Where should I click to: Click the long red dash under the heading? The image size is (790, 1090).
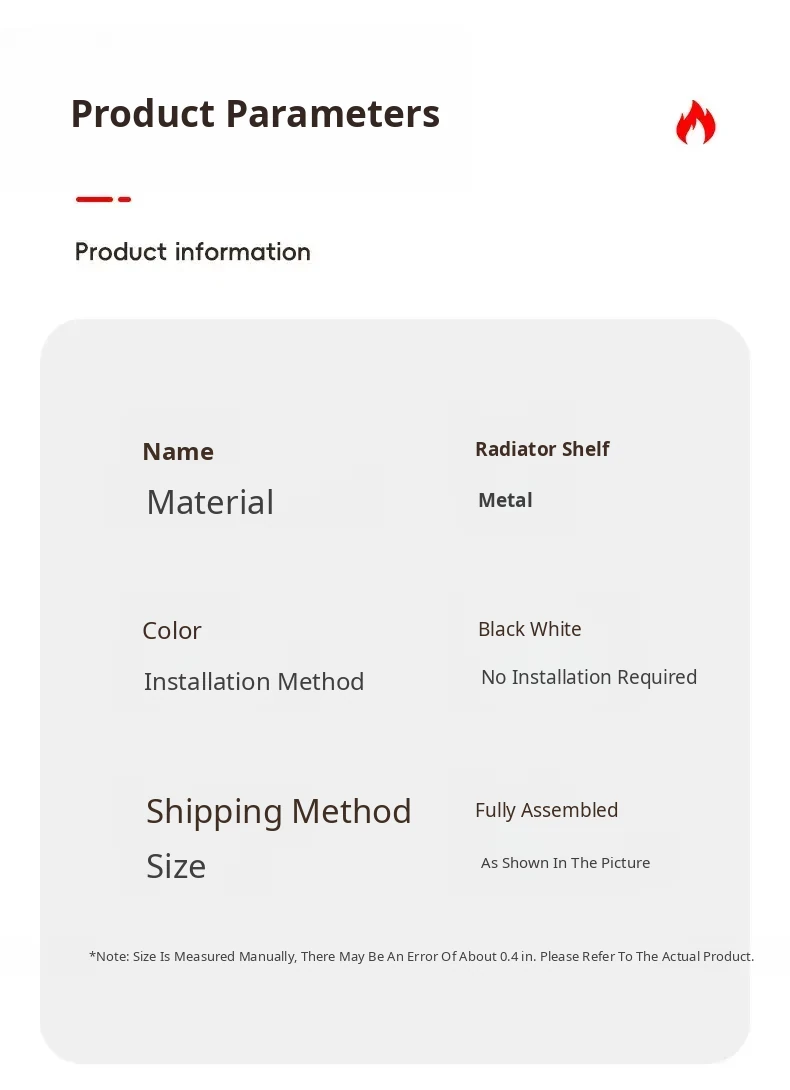click(94, 199)
